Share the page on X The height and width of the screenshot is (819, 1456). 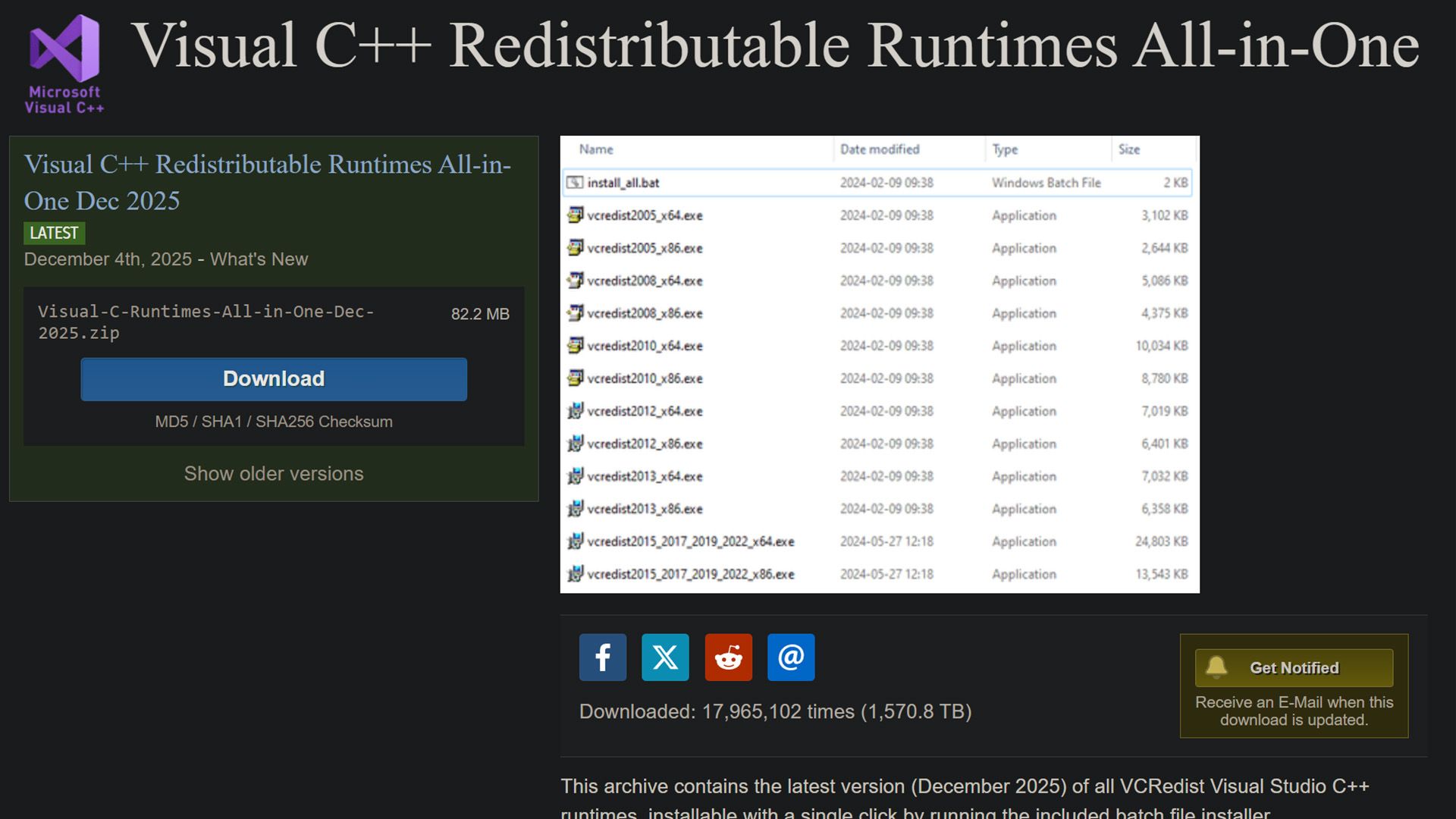tap(665, 657)
